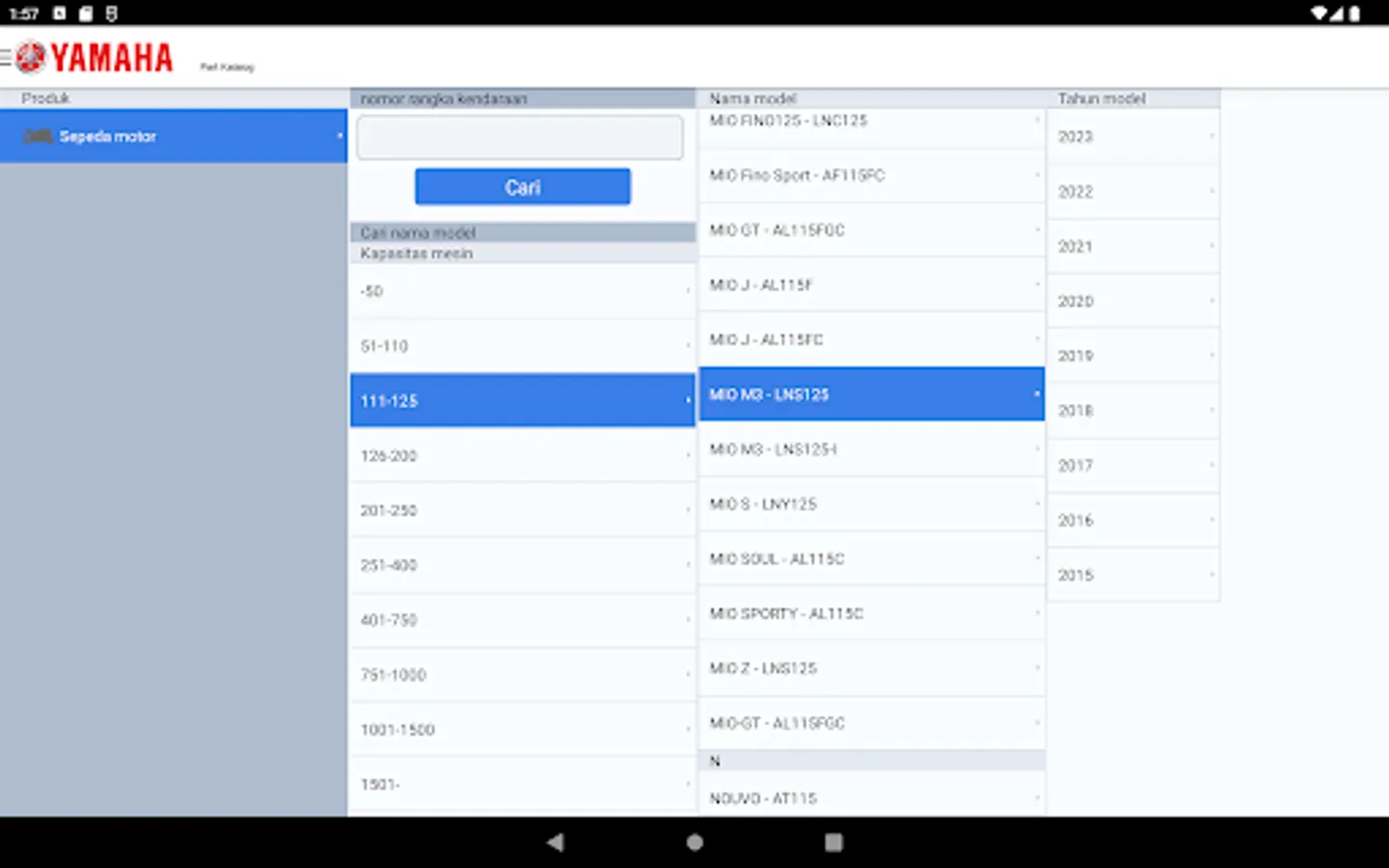1389x868 pixels.
Task: Tap the Android back navigation button
Action: (556, 842)
